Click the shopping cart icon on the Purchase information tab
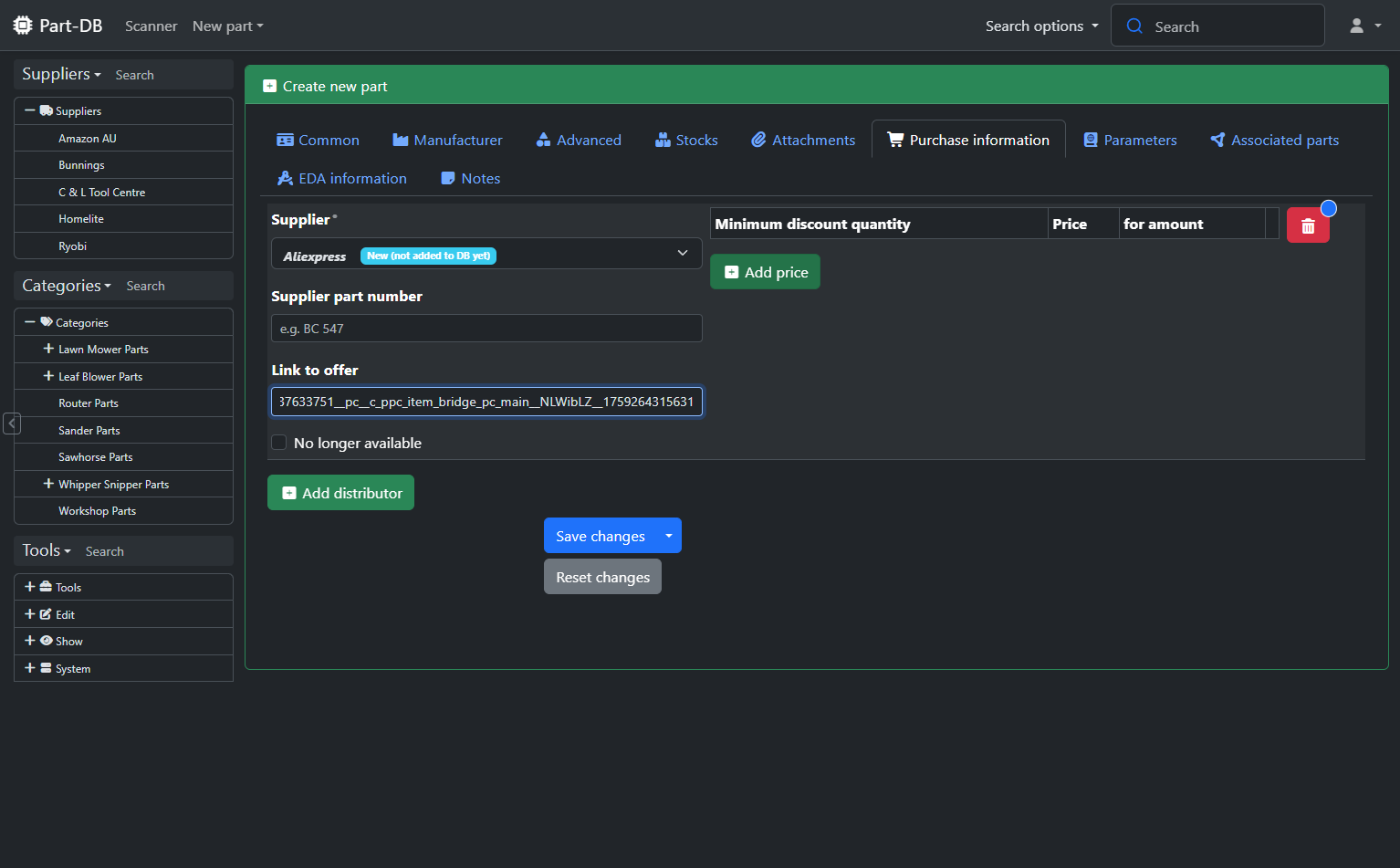 pyautogui.click(x=895, y=140)
